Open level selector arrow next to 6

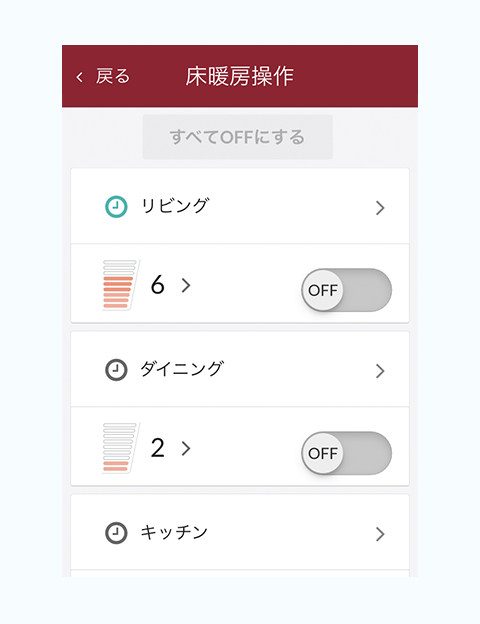(186, 285)
